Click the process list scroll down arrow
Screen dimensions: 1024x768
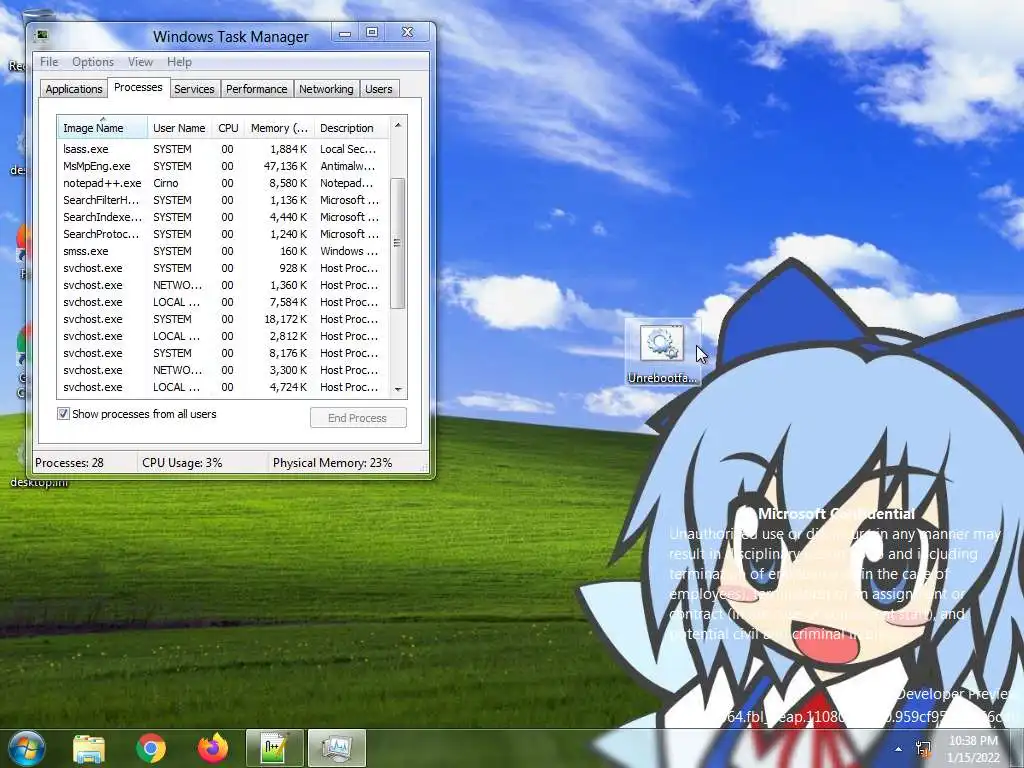click(x=398, y=389)
